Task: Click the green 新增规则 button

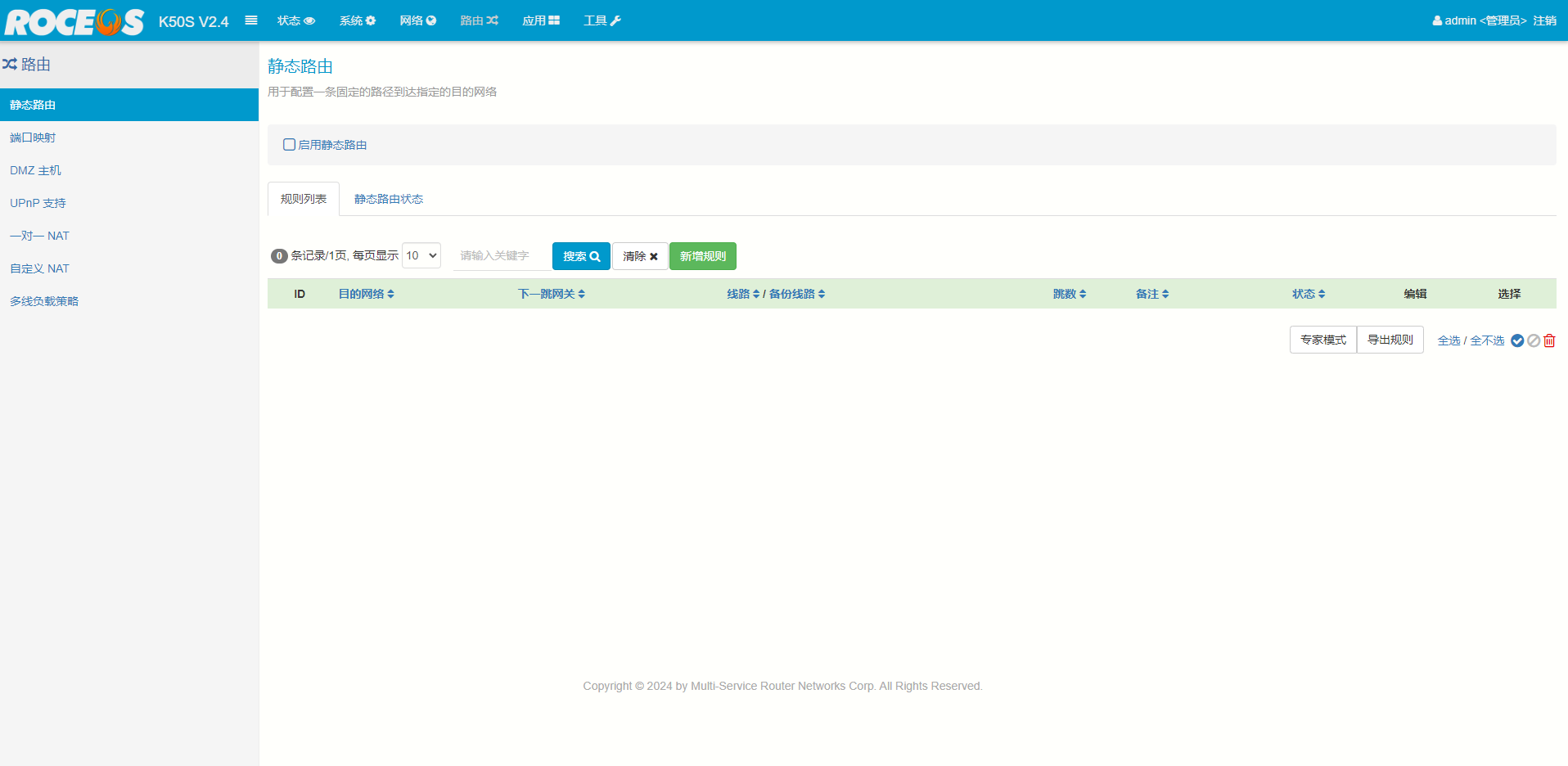Action: pyautogui.click(x=702, y=256)
